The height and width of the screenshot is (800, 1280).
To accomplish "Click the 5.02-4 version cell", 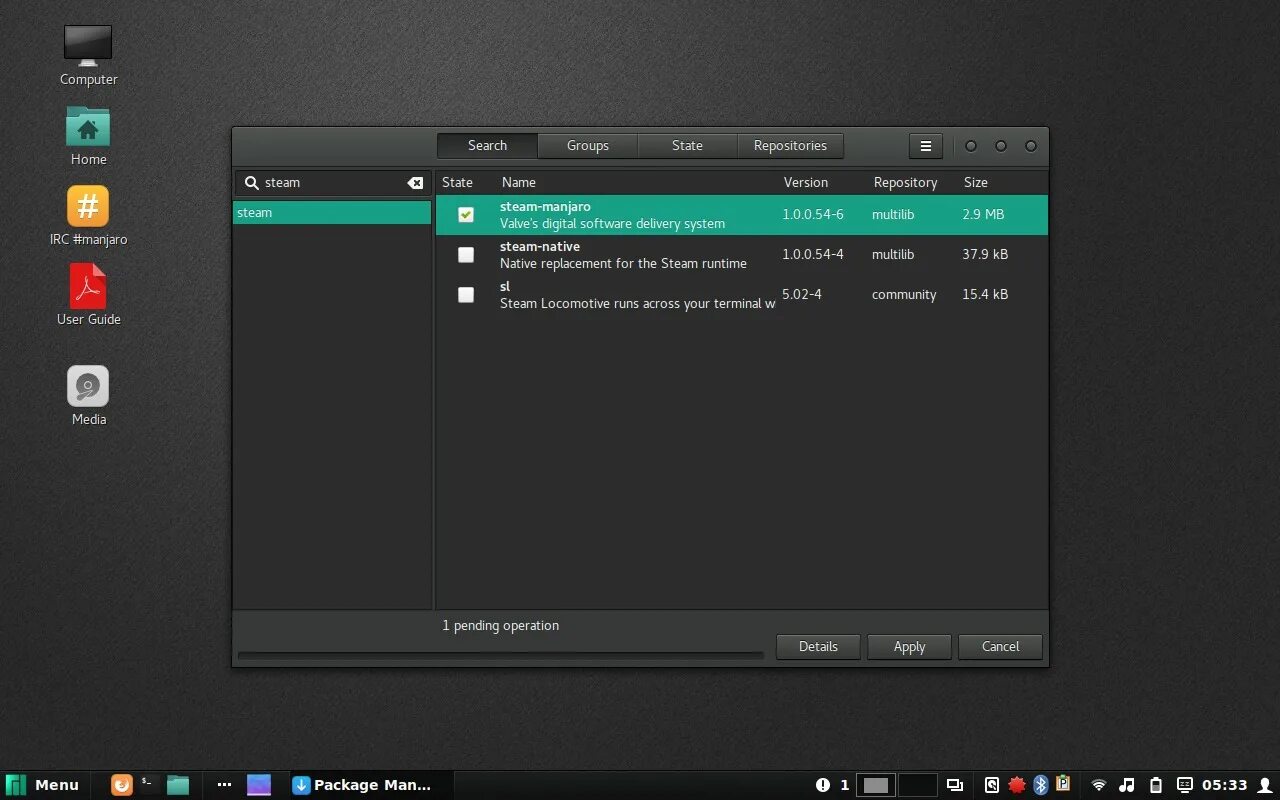I will [802, 295].
